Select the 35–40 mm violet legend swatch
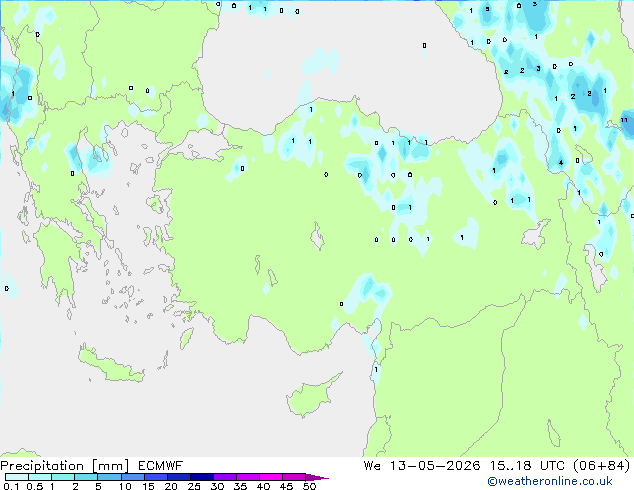The height and width of the screenshot is (490, 634). pos(248,477)
